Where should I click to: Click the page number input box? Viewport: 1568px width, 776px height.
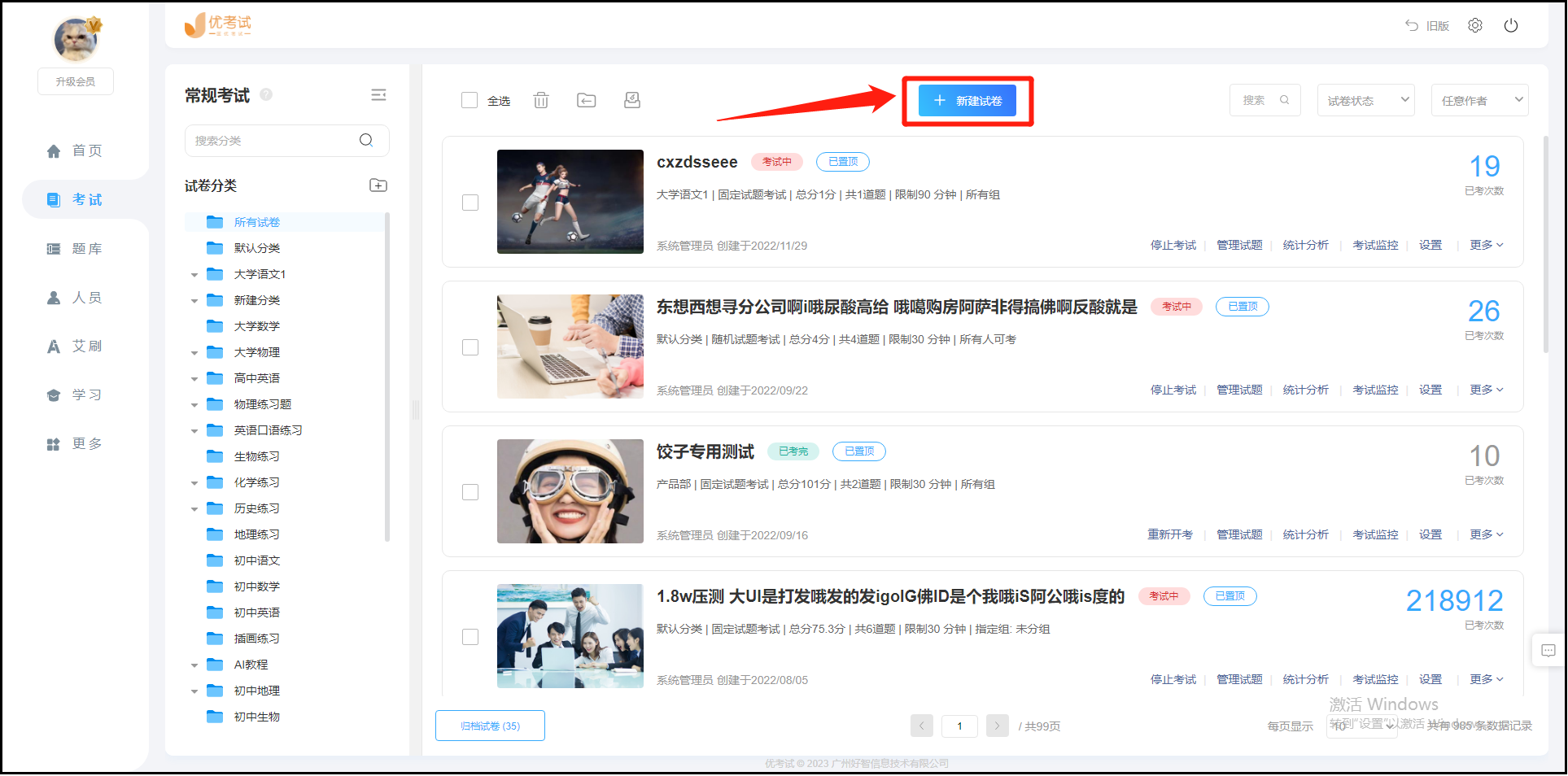pos(959,726)
